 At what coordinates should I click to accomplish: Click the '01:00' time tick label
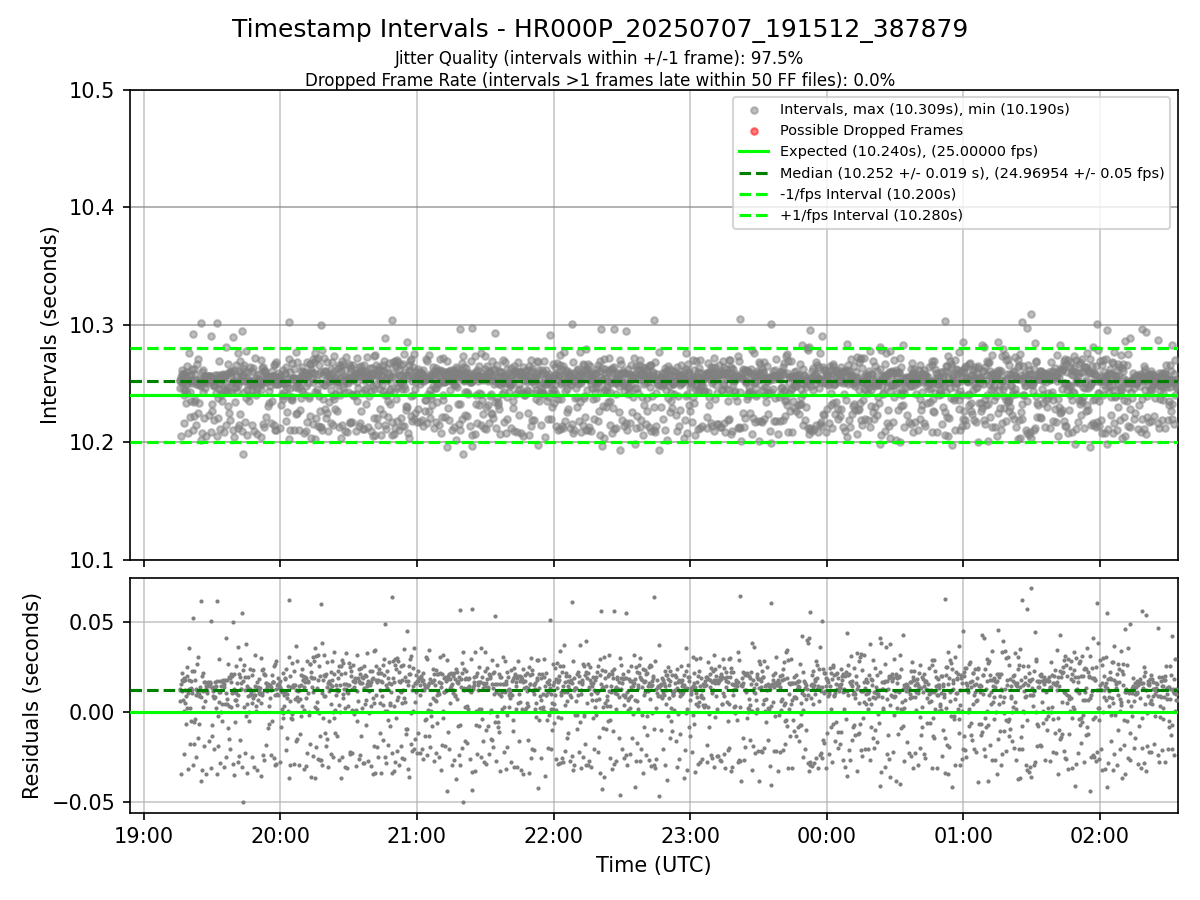(x=963, y=836)
